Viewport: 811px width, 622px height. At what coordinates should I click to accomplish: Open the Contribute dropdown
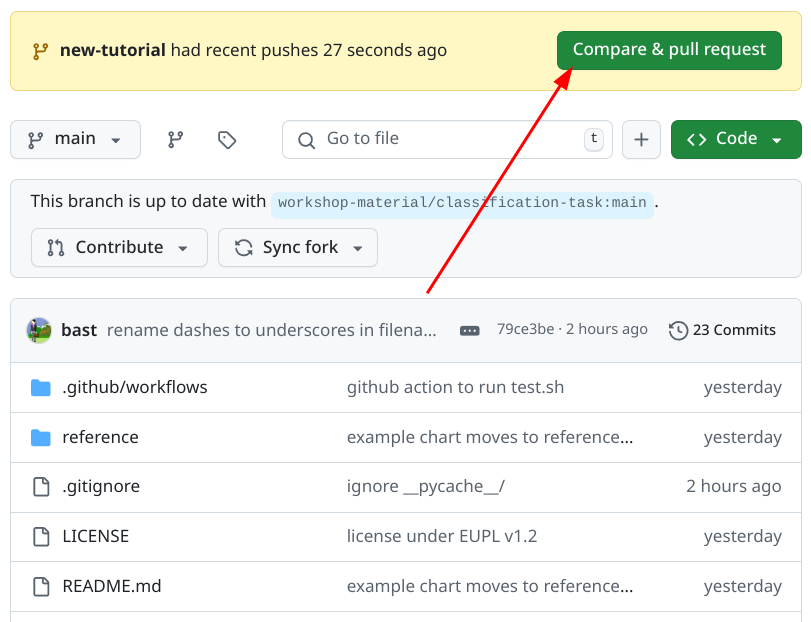point(119,248)
